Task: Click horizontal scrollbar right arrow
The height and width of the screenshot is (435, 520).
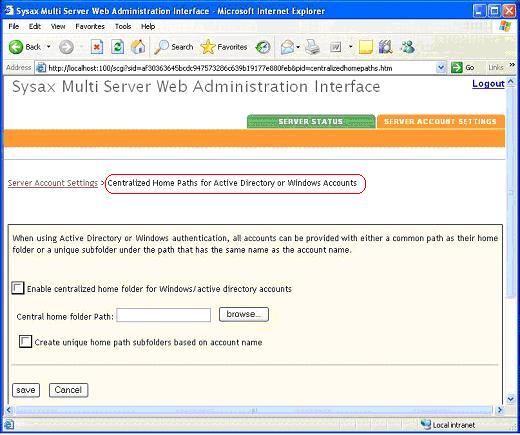Action: (499, 410)
